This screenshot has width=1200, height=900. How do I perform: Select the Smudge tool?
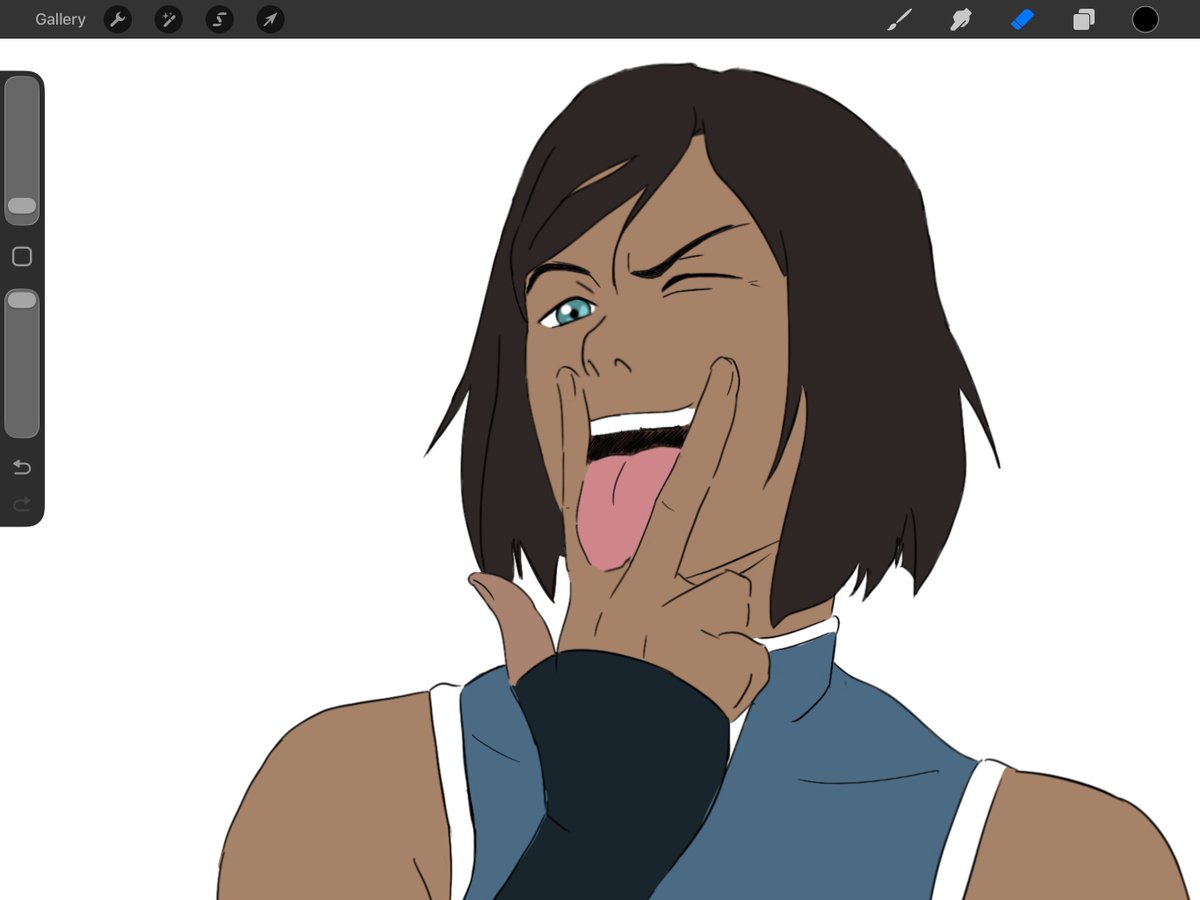point(961,19)
